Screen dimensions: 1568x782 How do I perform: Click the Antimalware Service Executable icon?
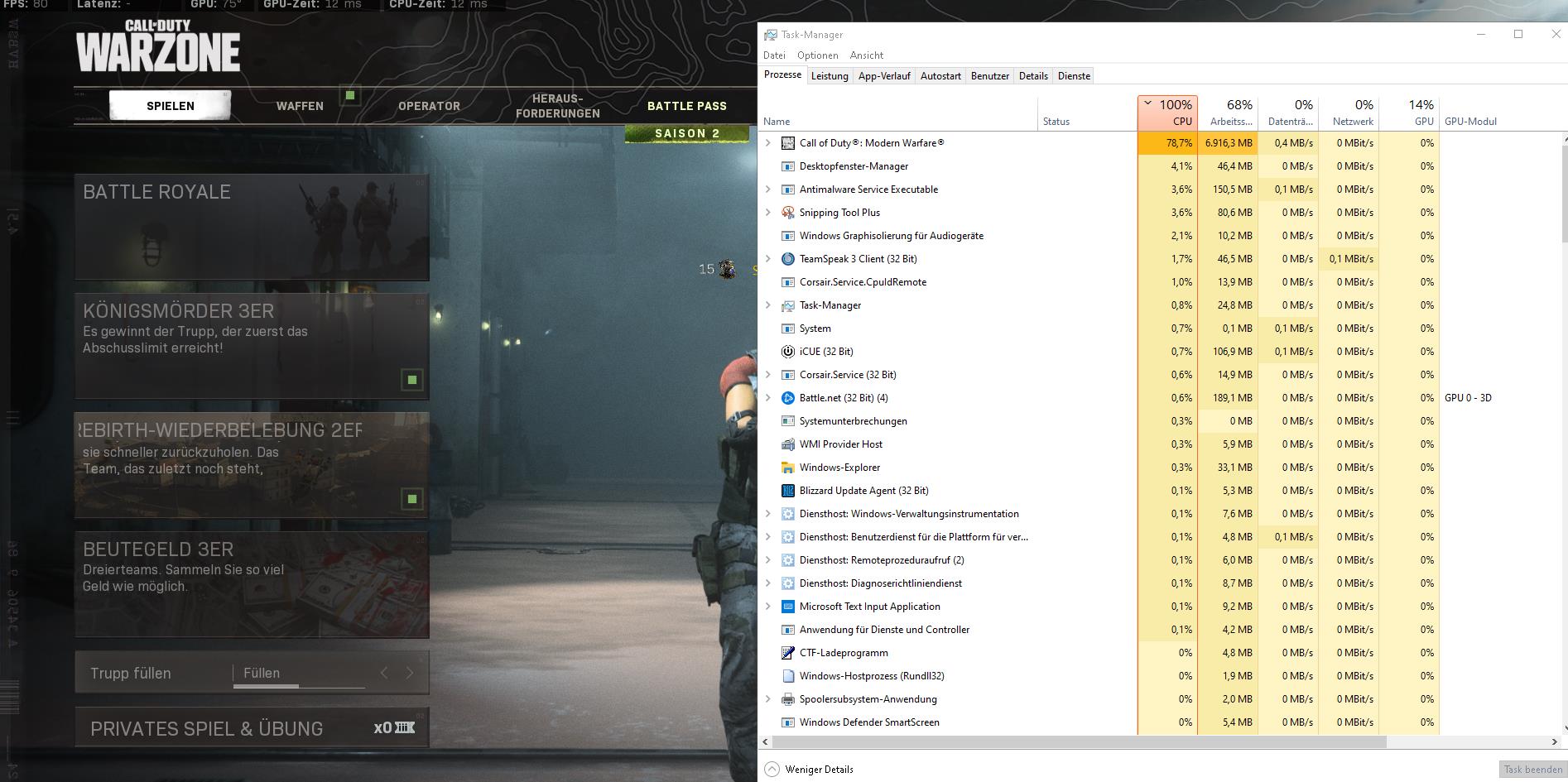point(787,190)
